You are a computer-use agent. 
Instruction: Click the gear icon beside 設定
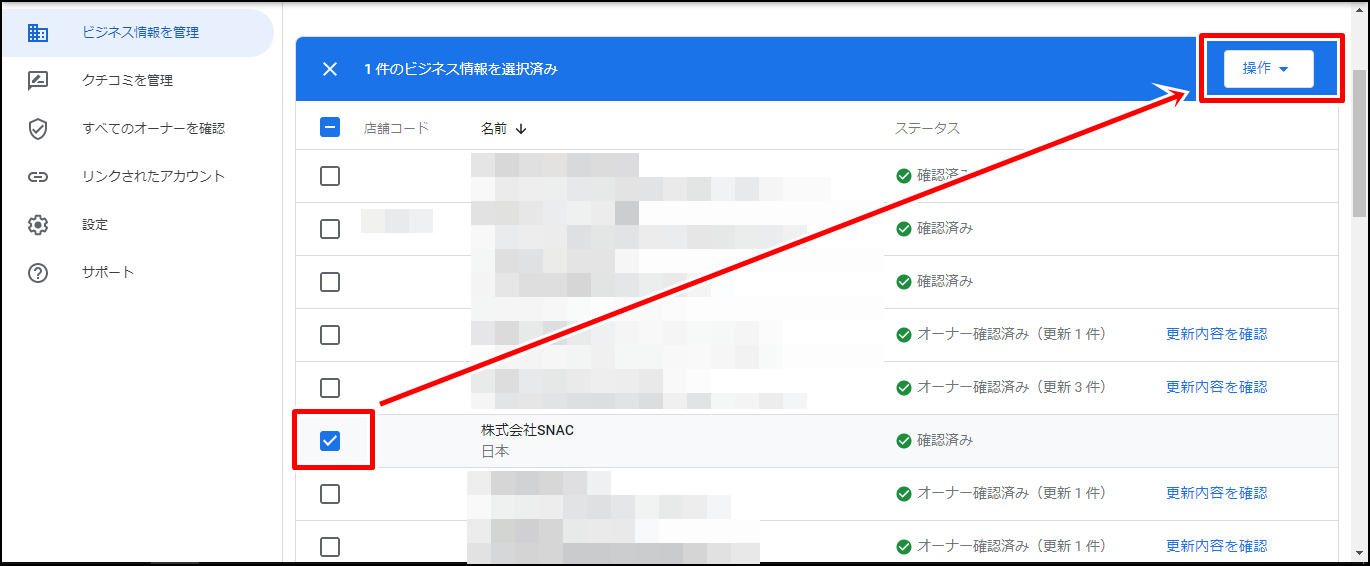(38, 225)
